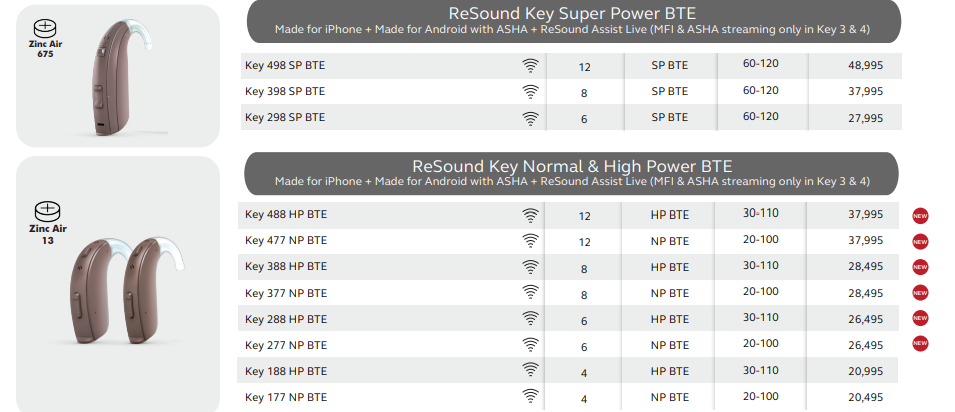Click the wireless icon in Key 388 HP BTE row
The height and width of the screenshot is (412, 955).
click(530, 266)
